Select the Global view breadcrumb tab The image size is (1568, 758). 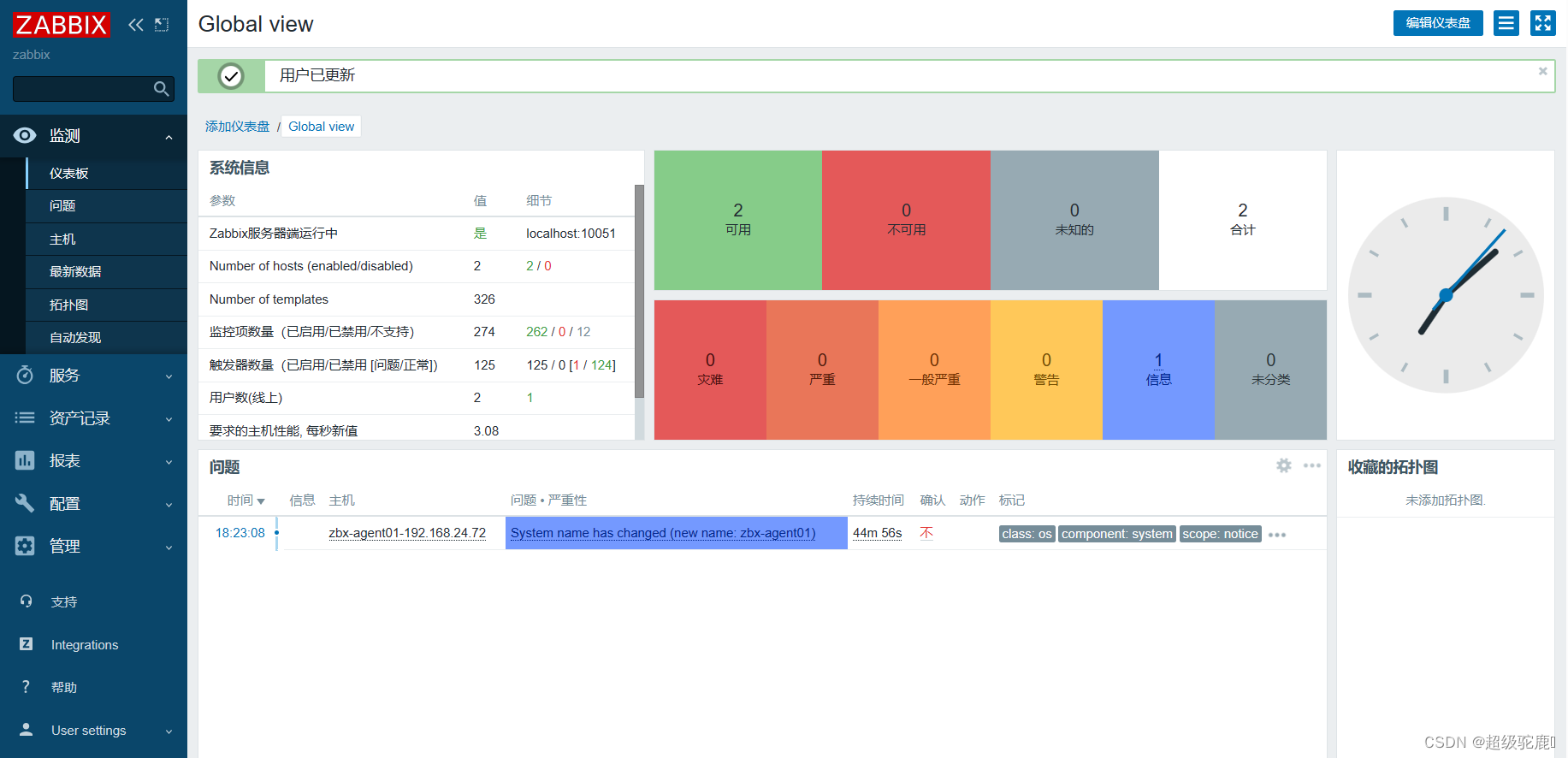(x=321, y=127)
